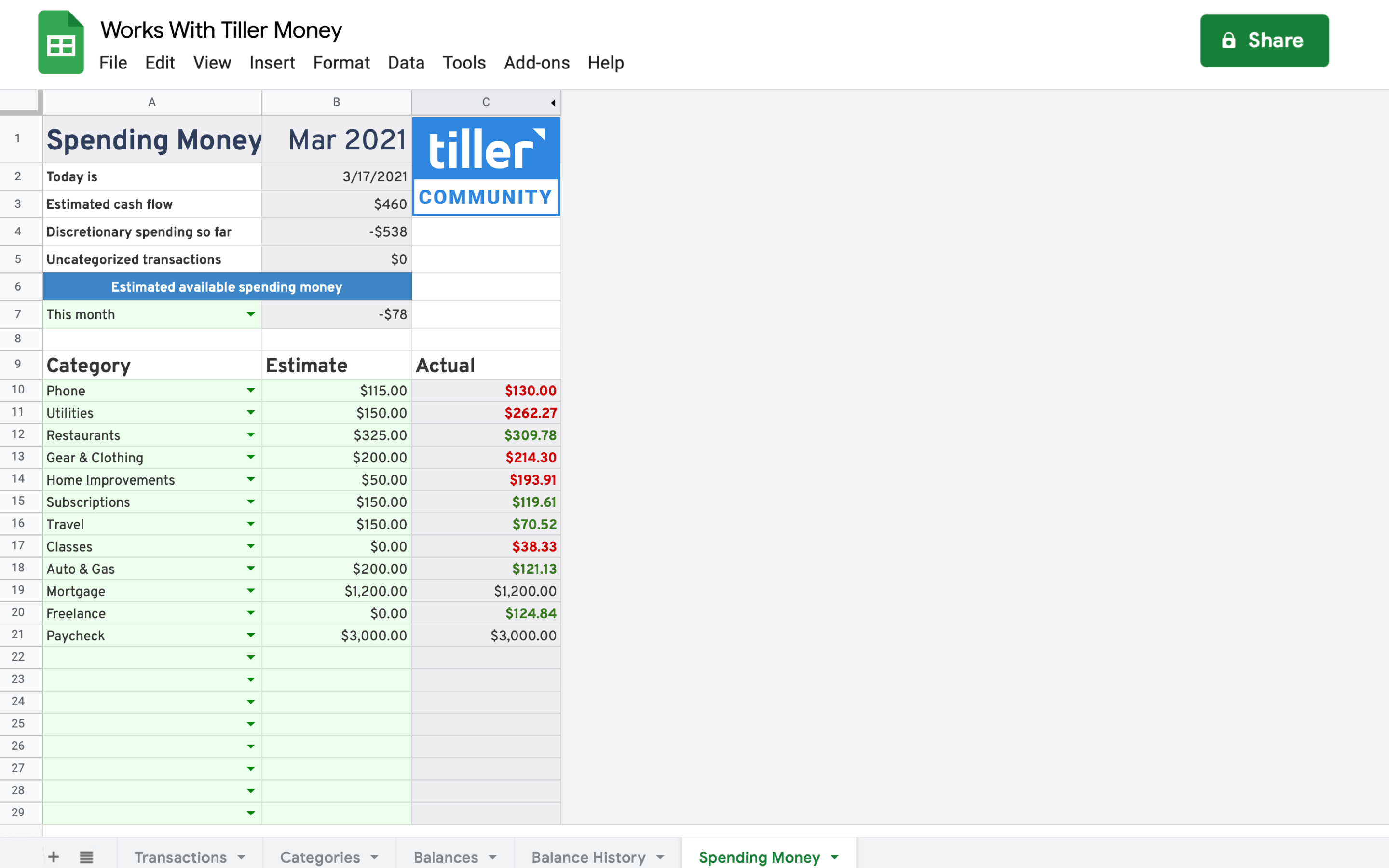Image resolution: width=1389 pixels, height=868 pixels.
Task: Open the Freelance category dropdown
Action: pyautogui.click(x=251, y=613)
